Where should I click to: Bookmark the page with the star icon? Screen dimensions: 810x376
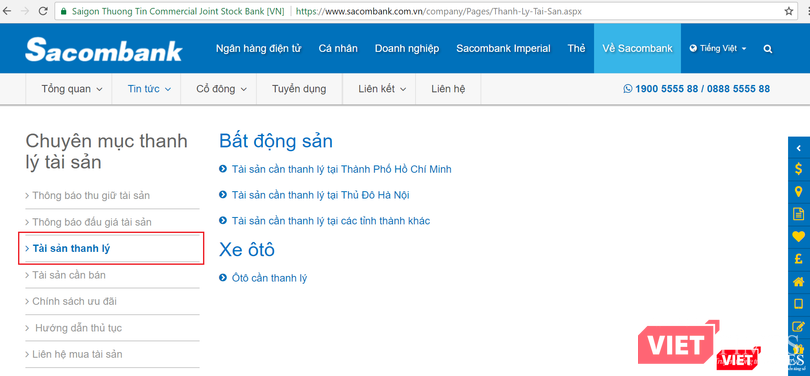coord(789,11)
